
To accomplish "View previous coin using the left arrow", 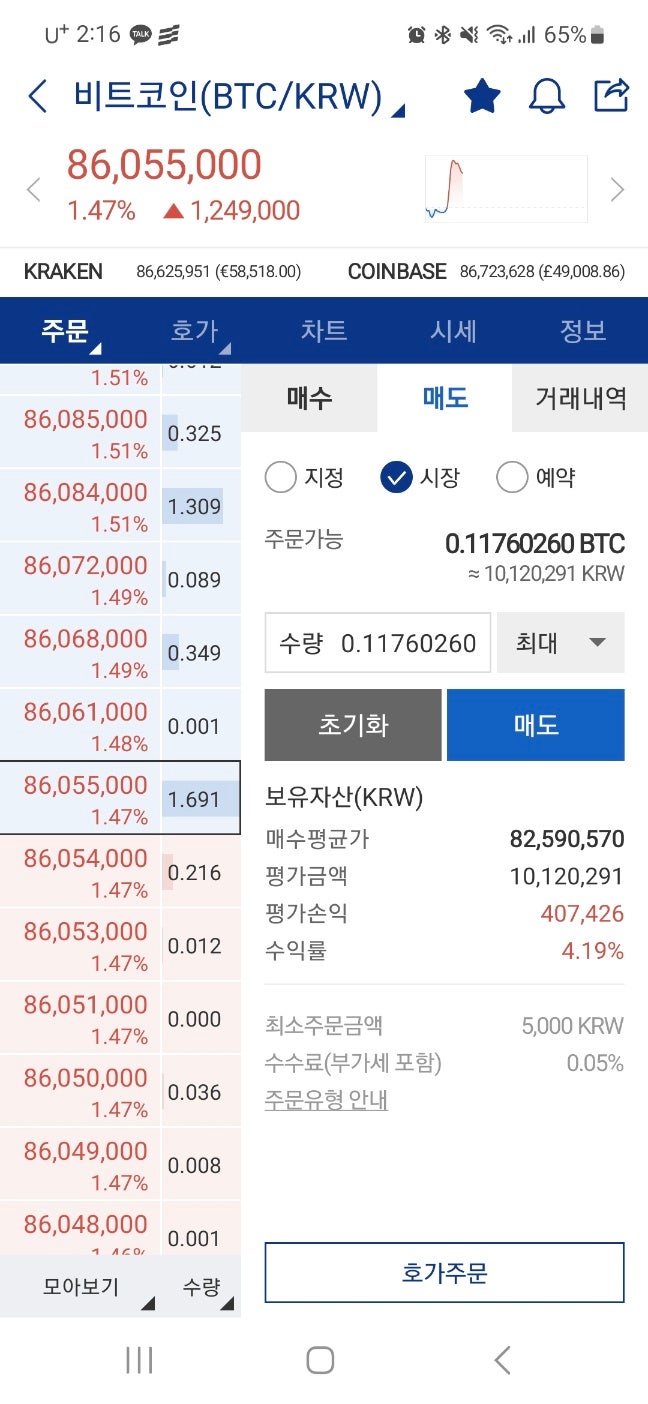I will pyautogui.click(x=31, y=188).
